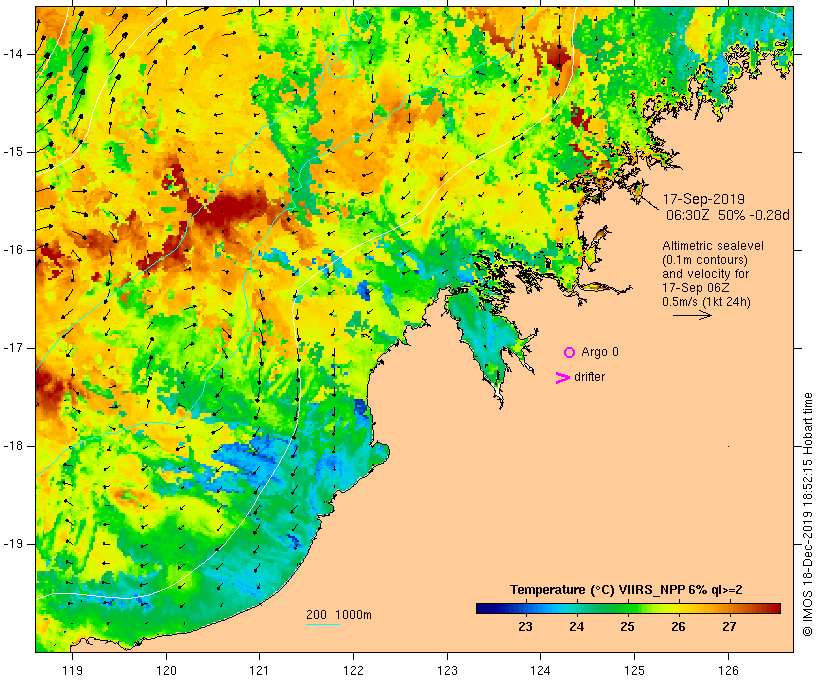This screenshot has width=820, height=680.
Task: Click the colorbar tick label 26
Action: [678, 627]
